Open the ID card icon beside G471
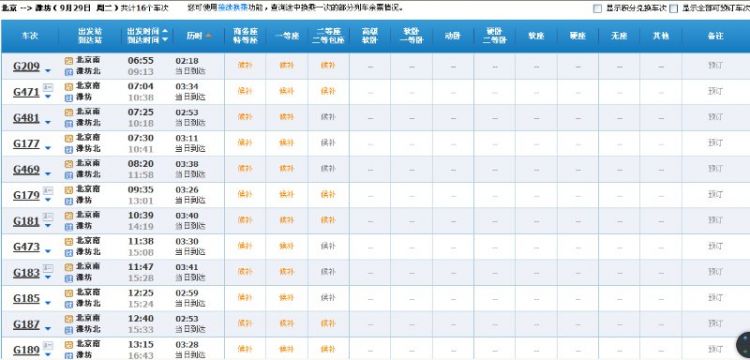 tap(48, 87)
